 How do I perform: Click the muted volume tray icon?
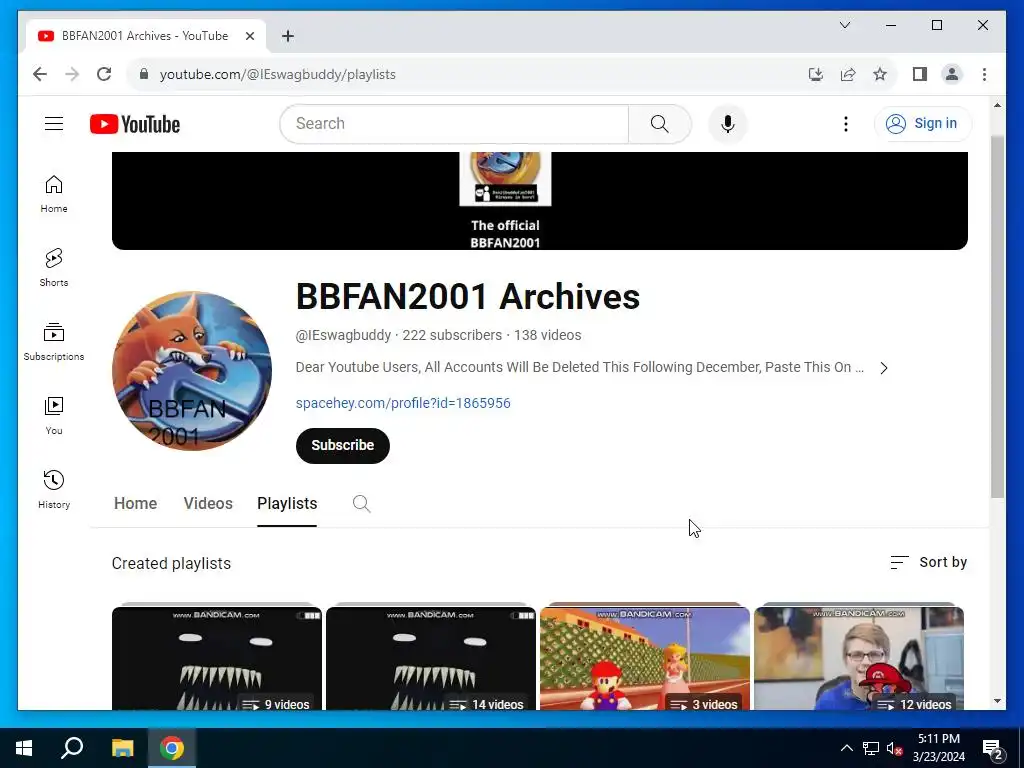(x=894, y=748)
